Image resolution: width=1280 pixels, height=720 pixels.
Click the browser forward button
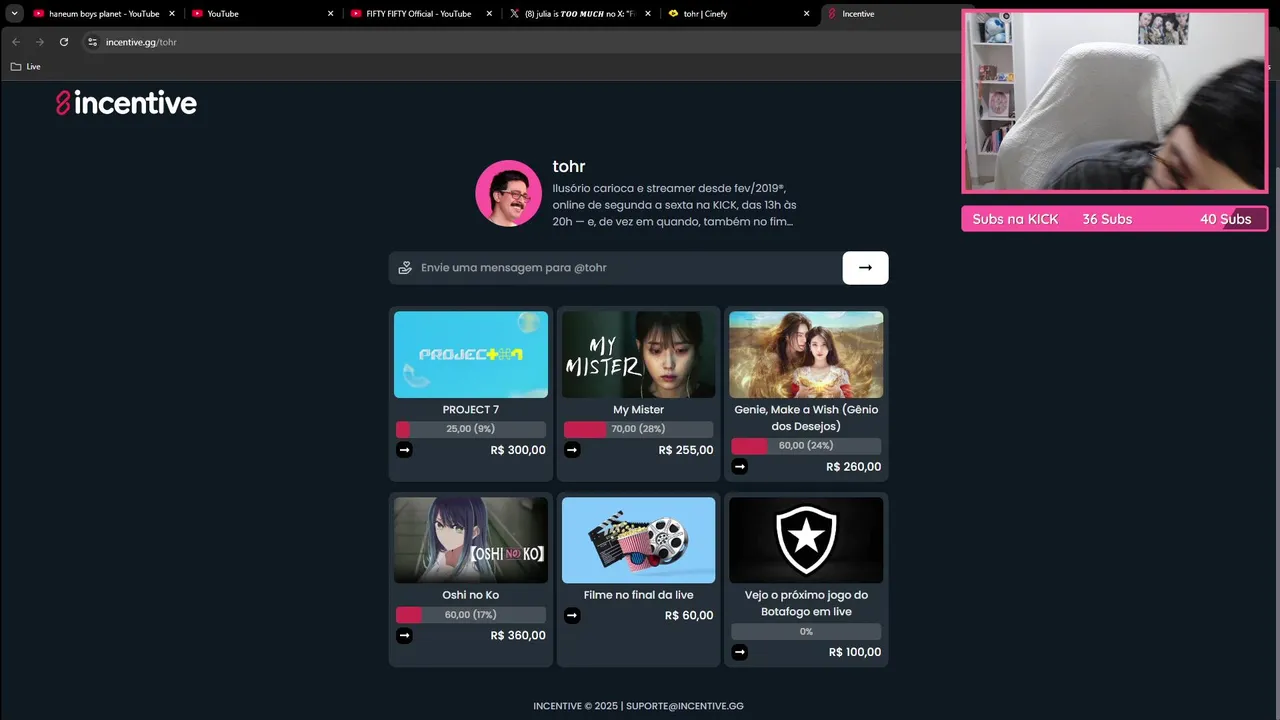click(40, 42)
